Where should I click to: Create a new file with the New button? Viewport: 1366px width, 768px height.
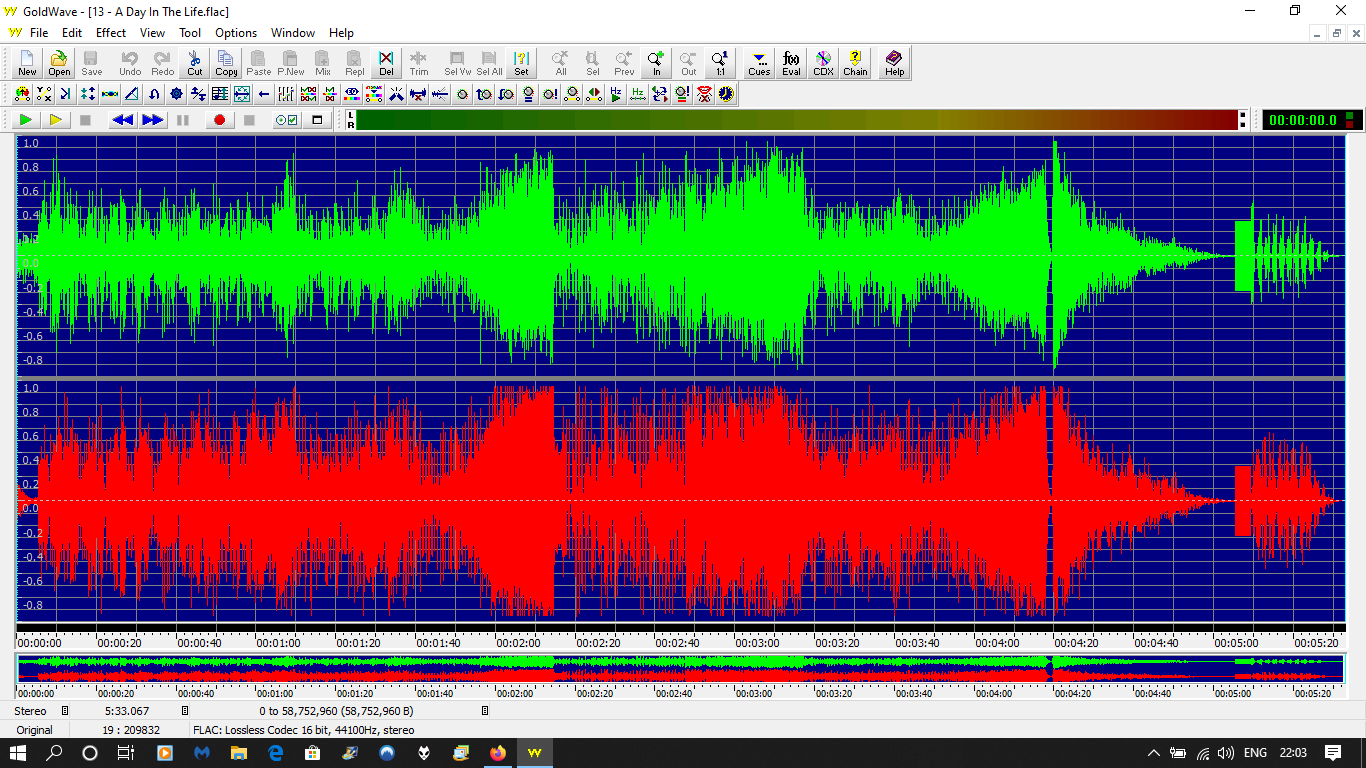point(27,64)
